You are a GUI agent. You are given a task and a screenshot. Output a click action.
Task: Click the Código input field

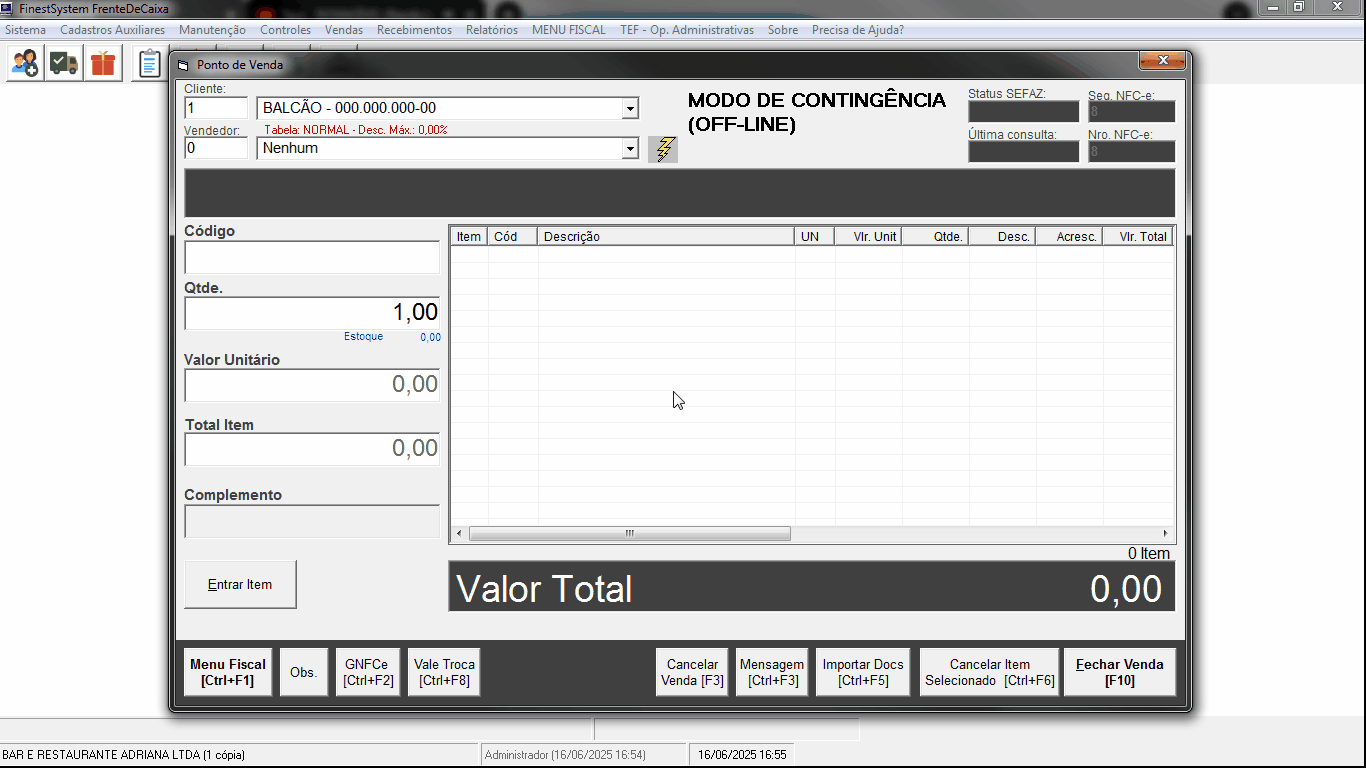(x=312, y=258)
